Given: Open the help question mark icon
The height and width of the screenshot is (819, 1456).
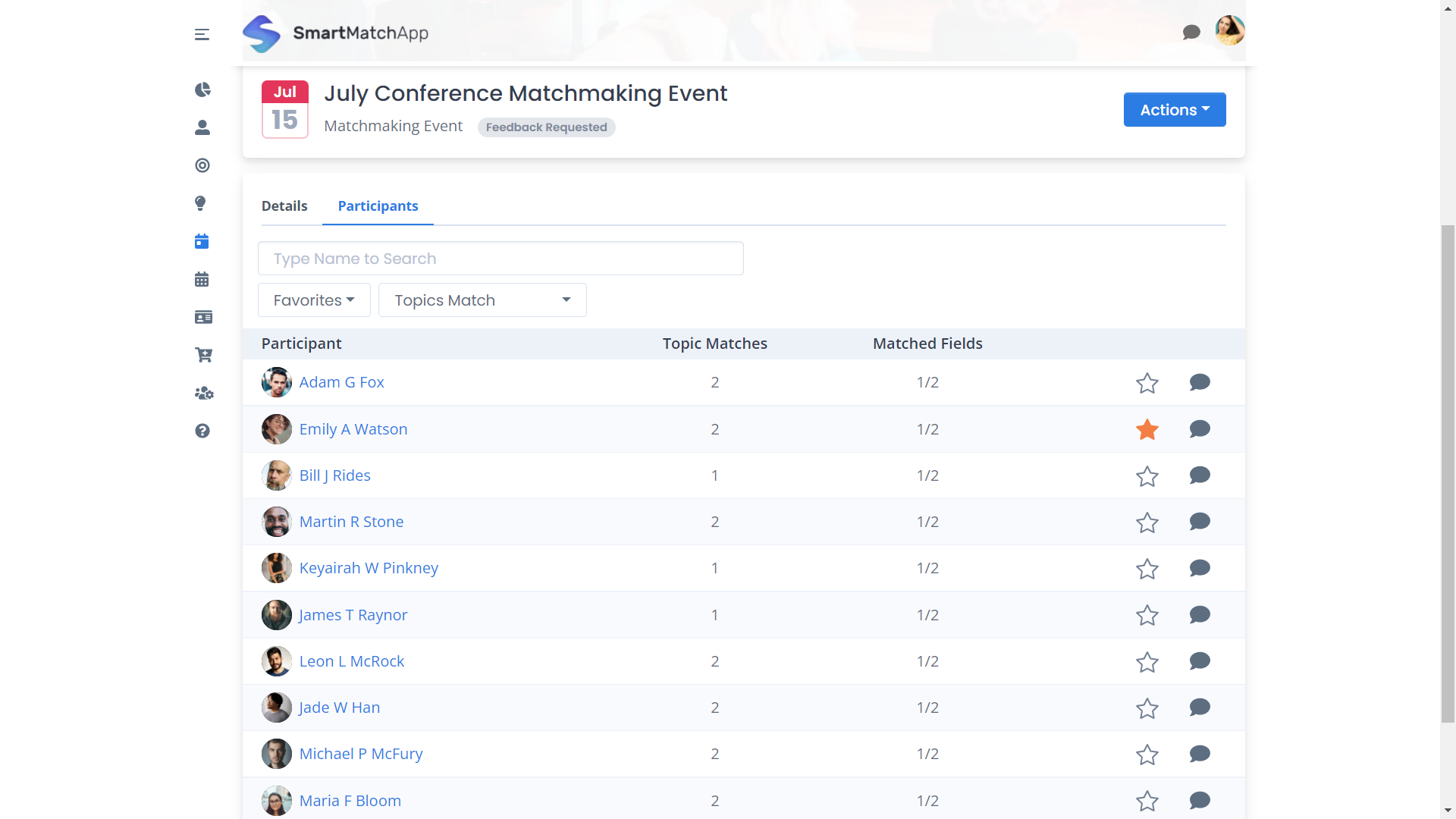Looking at the screenshot, I should (x=202, y=431).
